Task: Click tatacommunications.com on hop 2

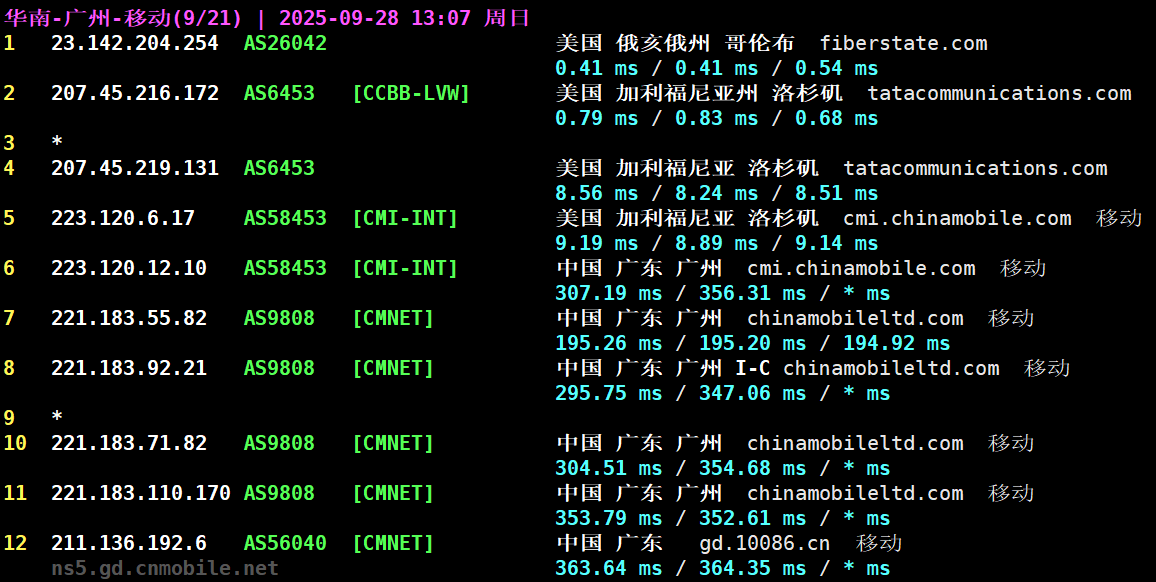Action: [x=1000, y=93]
